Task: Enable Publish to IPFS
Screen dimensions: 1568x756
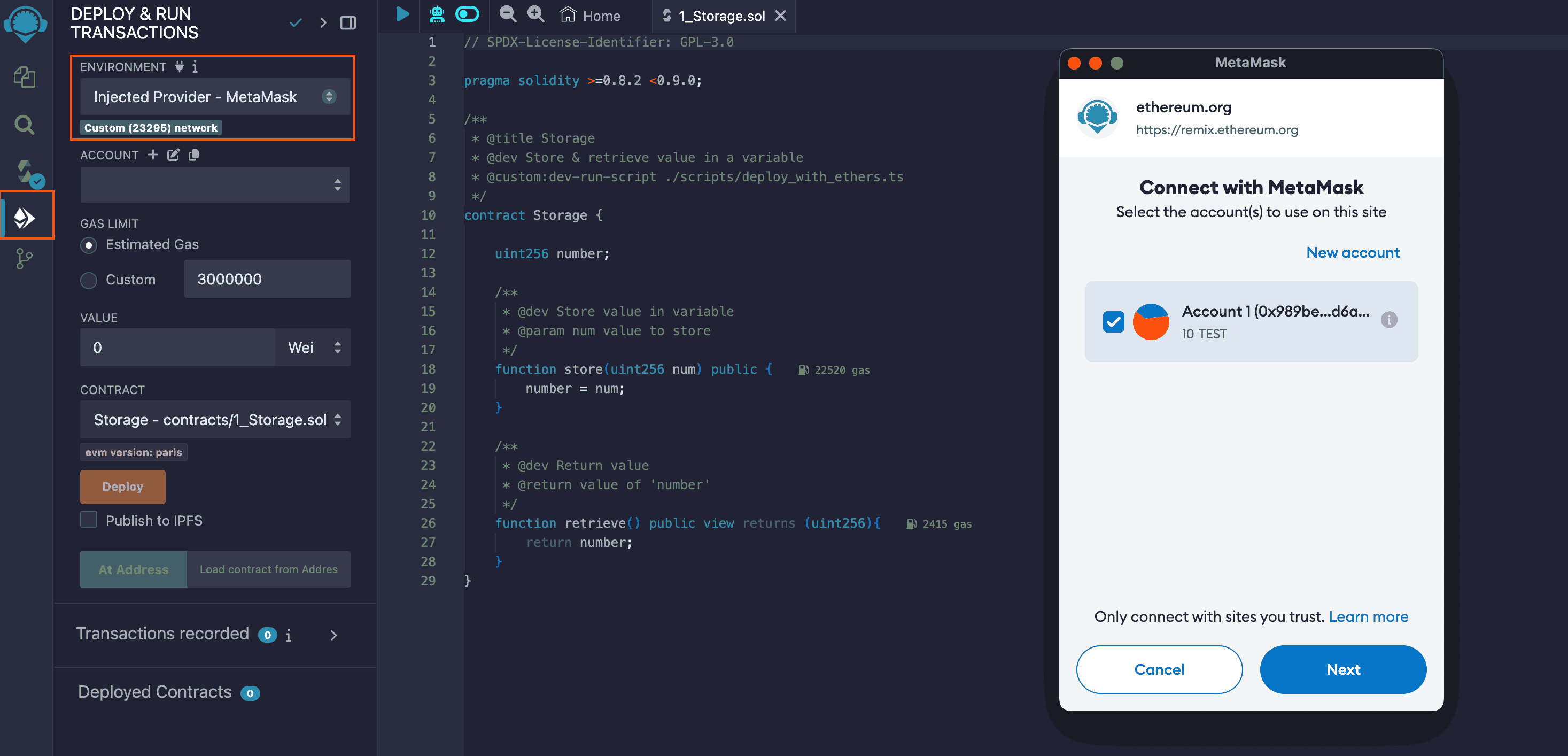Action: click(x=88, y=519)
